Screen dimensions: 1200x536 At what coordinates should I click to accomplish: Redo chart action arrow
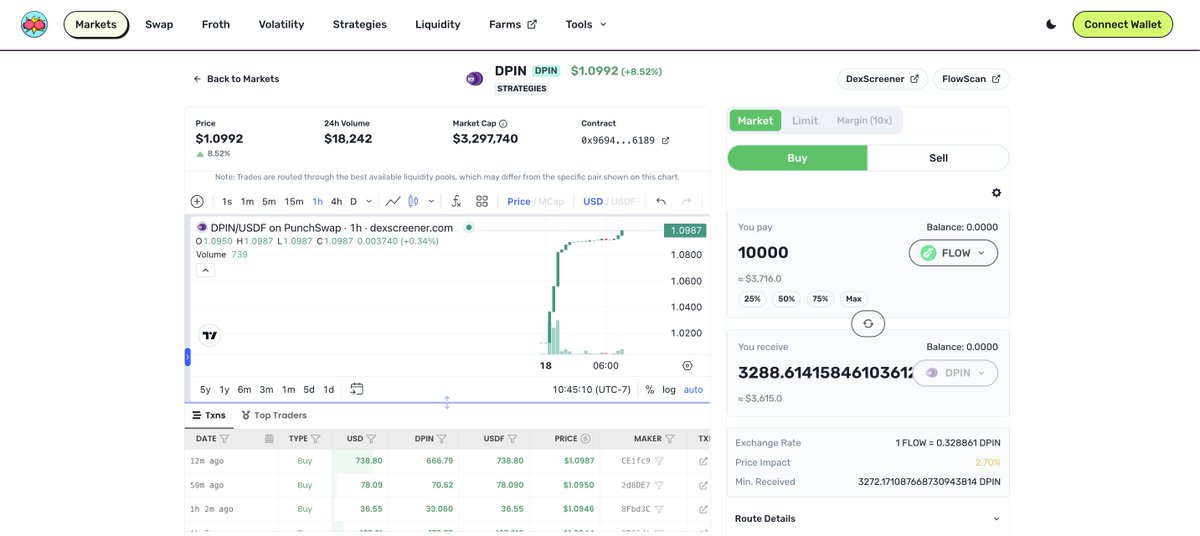687,201
